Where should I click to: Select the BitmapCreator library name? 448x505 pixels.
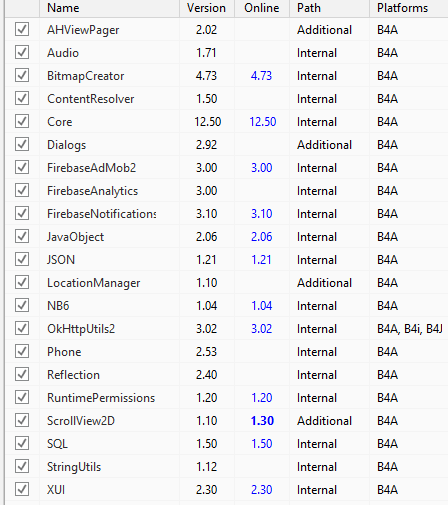(86, 76)
